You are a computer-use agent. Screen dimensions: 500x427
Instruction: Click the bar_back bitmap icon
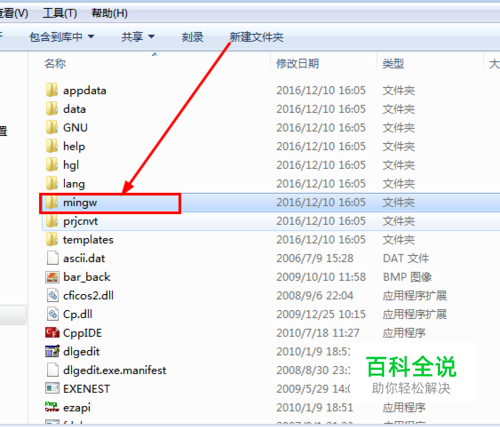(x=52, y=277)
